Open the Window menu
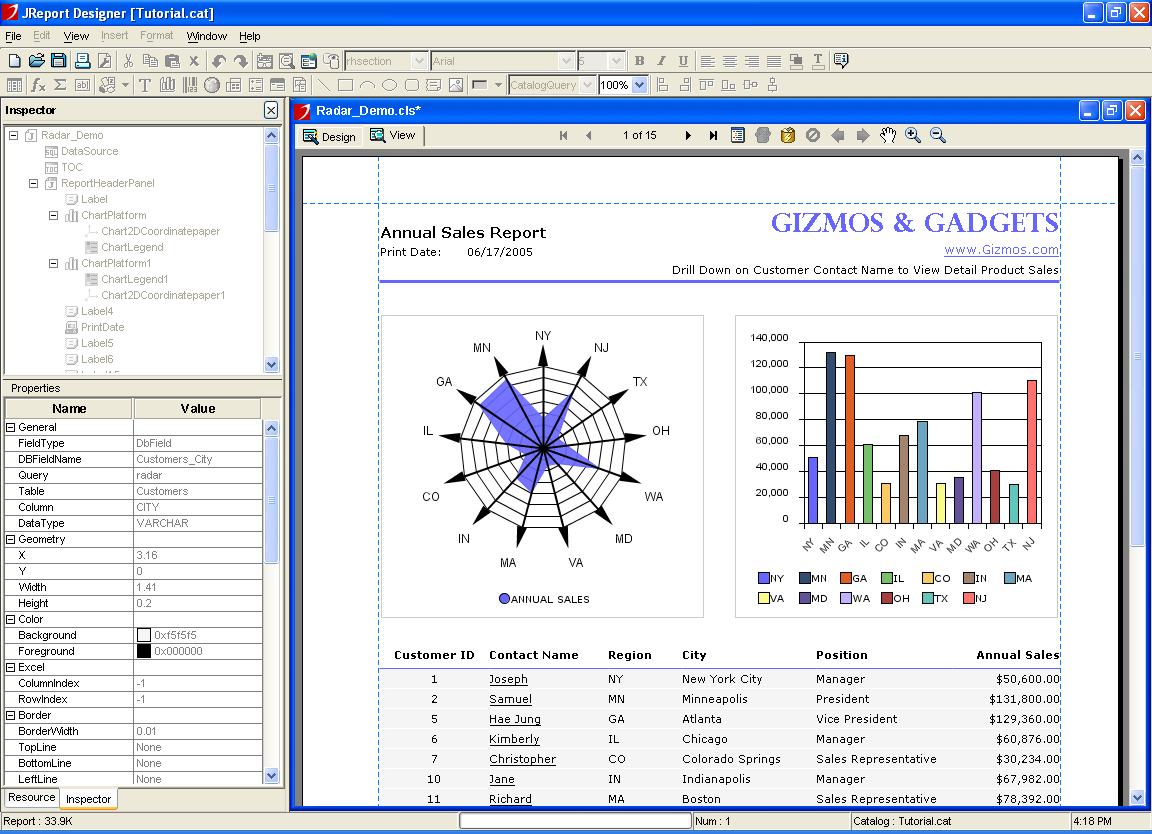The image size is (1152, 834). click(x=206, y=36)
